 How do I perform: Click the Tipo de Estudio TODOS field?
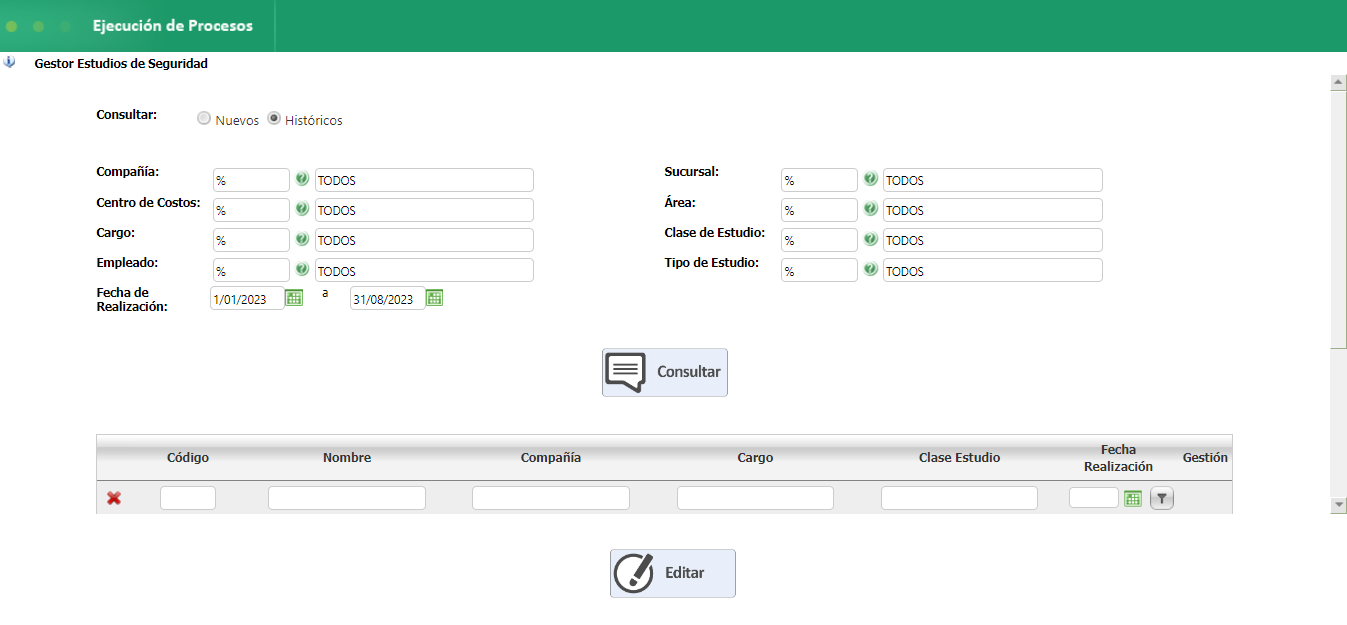[x=993, y=270]
